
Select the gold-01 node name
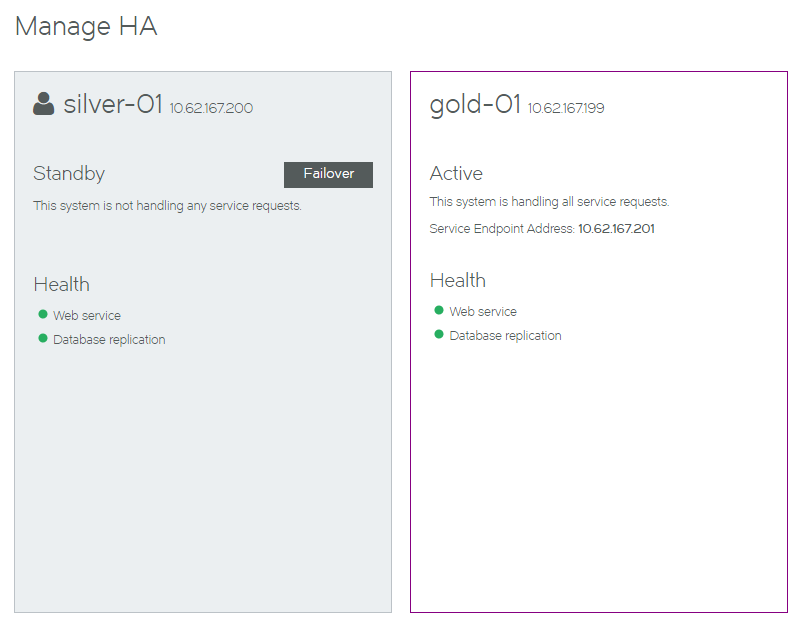click(x=475, y=105)
